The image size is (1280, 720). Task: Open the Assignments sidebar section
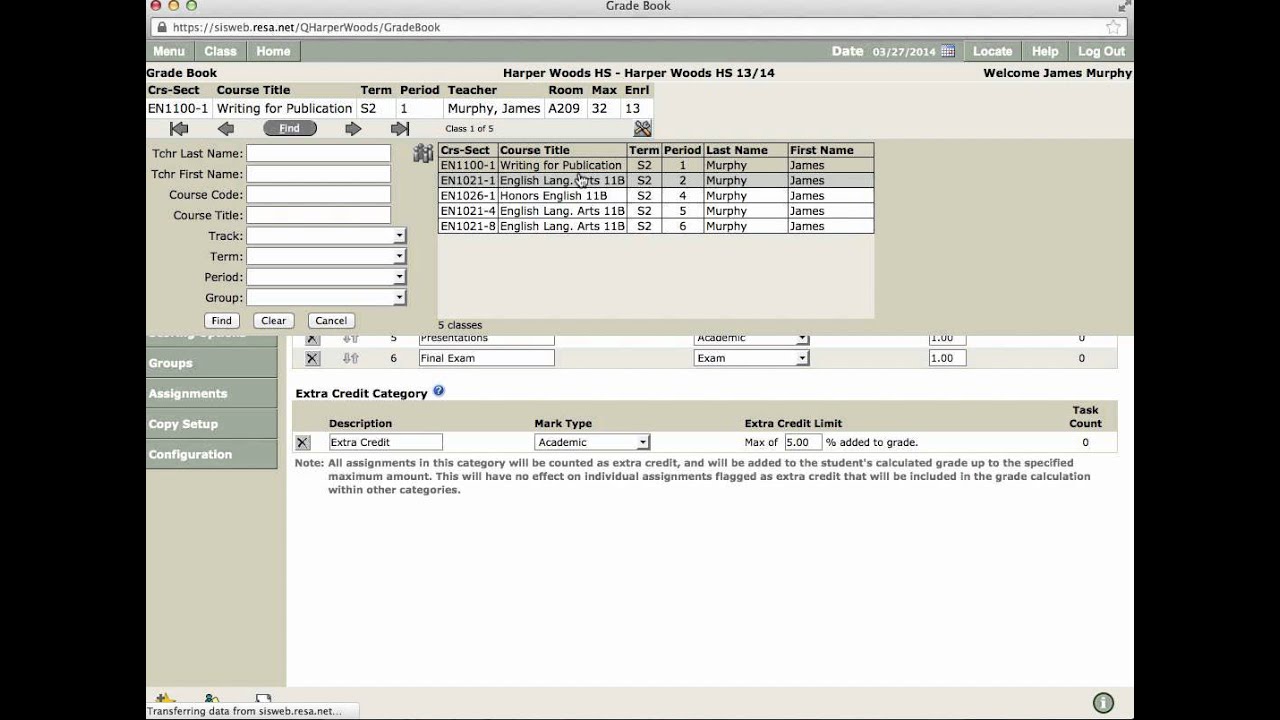[x=212, y=393]
